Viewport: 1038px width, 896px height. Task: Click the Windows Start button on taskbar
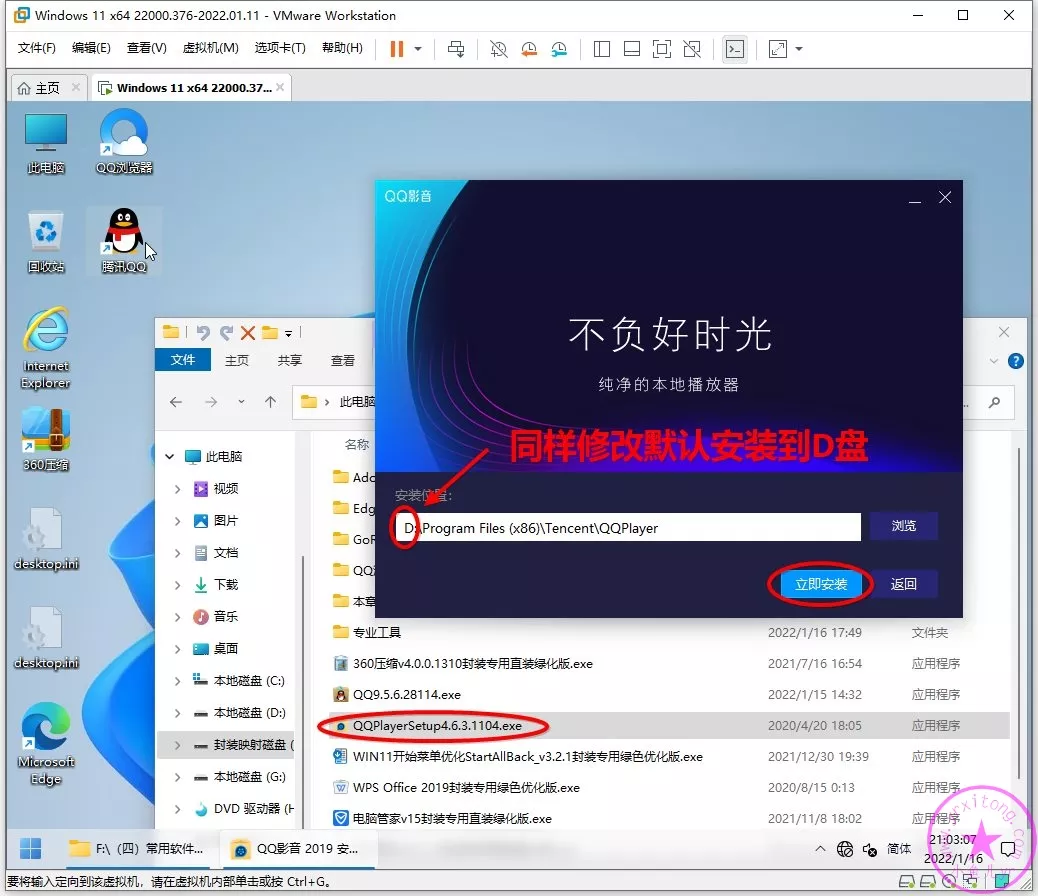(31, 848)
